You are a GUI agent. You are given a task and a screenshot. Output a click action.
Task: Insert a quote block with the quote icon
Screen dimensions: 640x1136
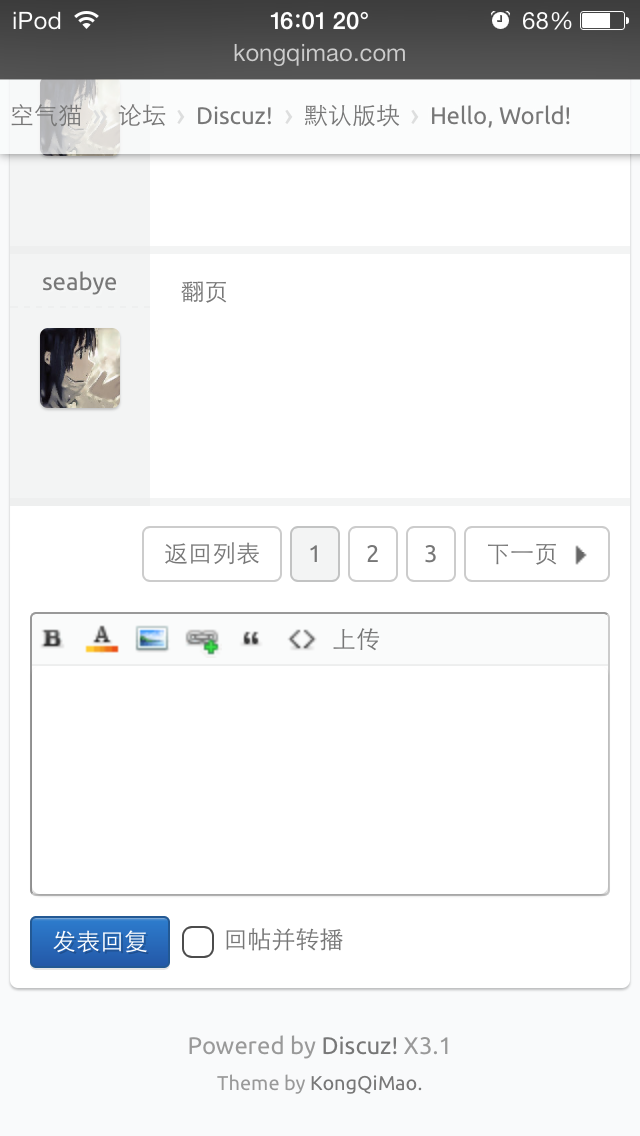[x=251, y=638]
